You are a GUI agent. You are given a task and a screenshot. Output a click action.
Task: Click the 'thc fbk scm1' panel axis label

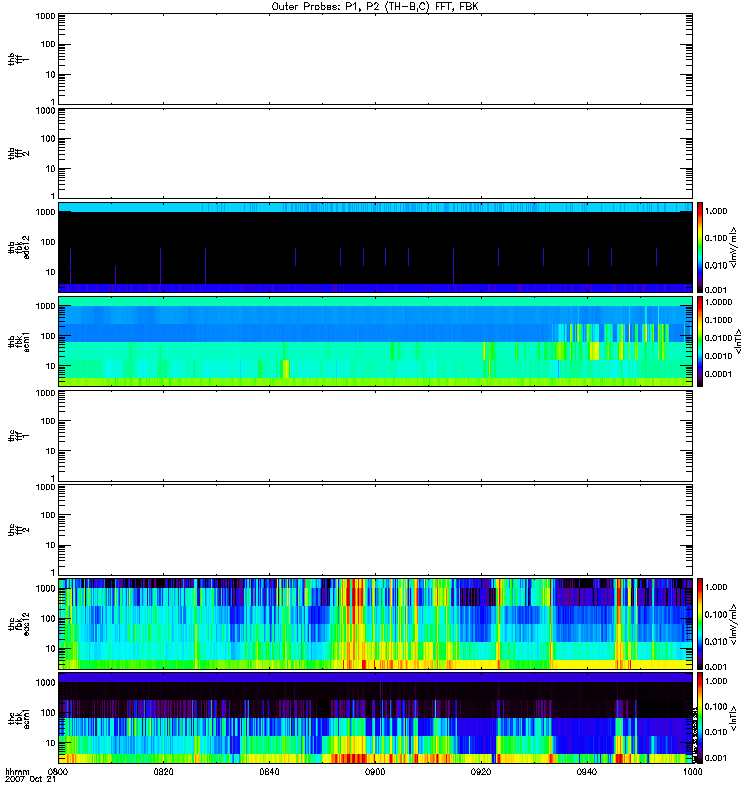click(18, 718)
